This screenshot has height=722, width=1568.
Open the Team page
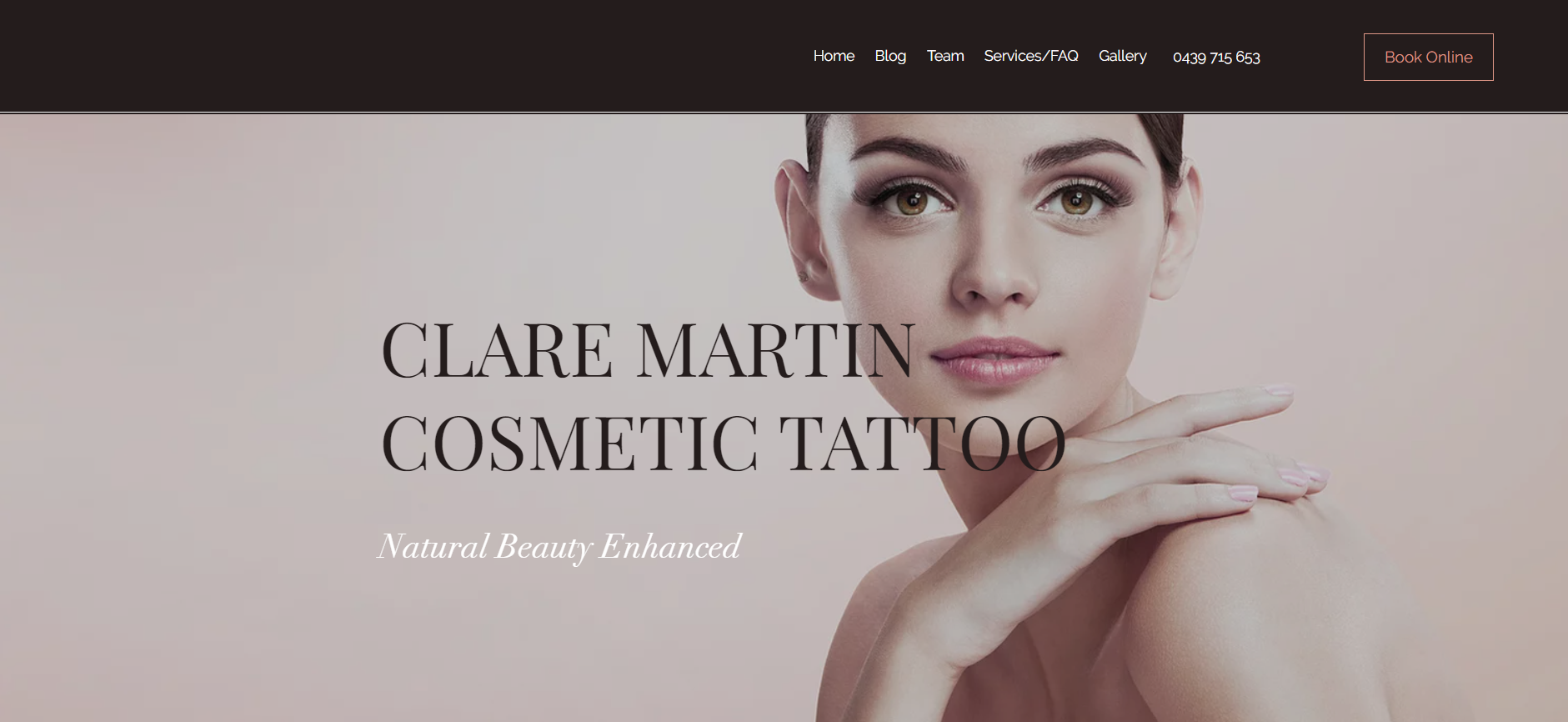pyautogui.click(x=945, y=56)
